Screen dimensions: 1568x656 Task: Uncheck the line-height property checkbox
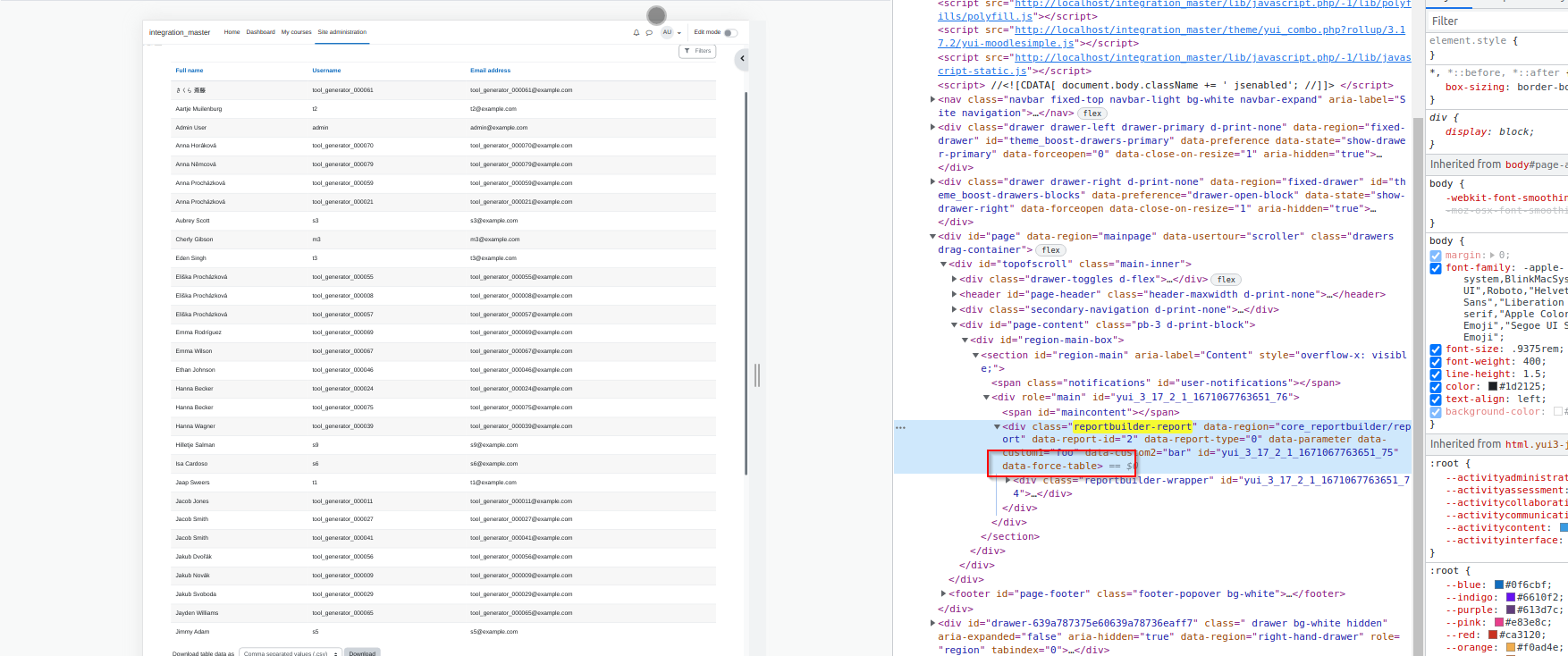(1436, 374)
